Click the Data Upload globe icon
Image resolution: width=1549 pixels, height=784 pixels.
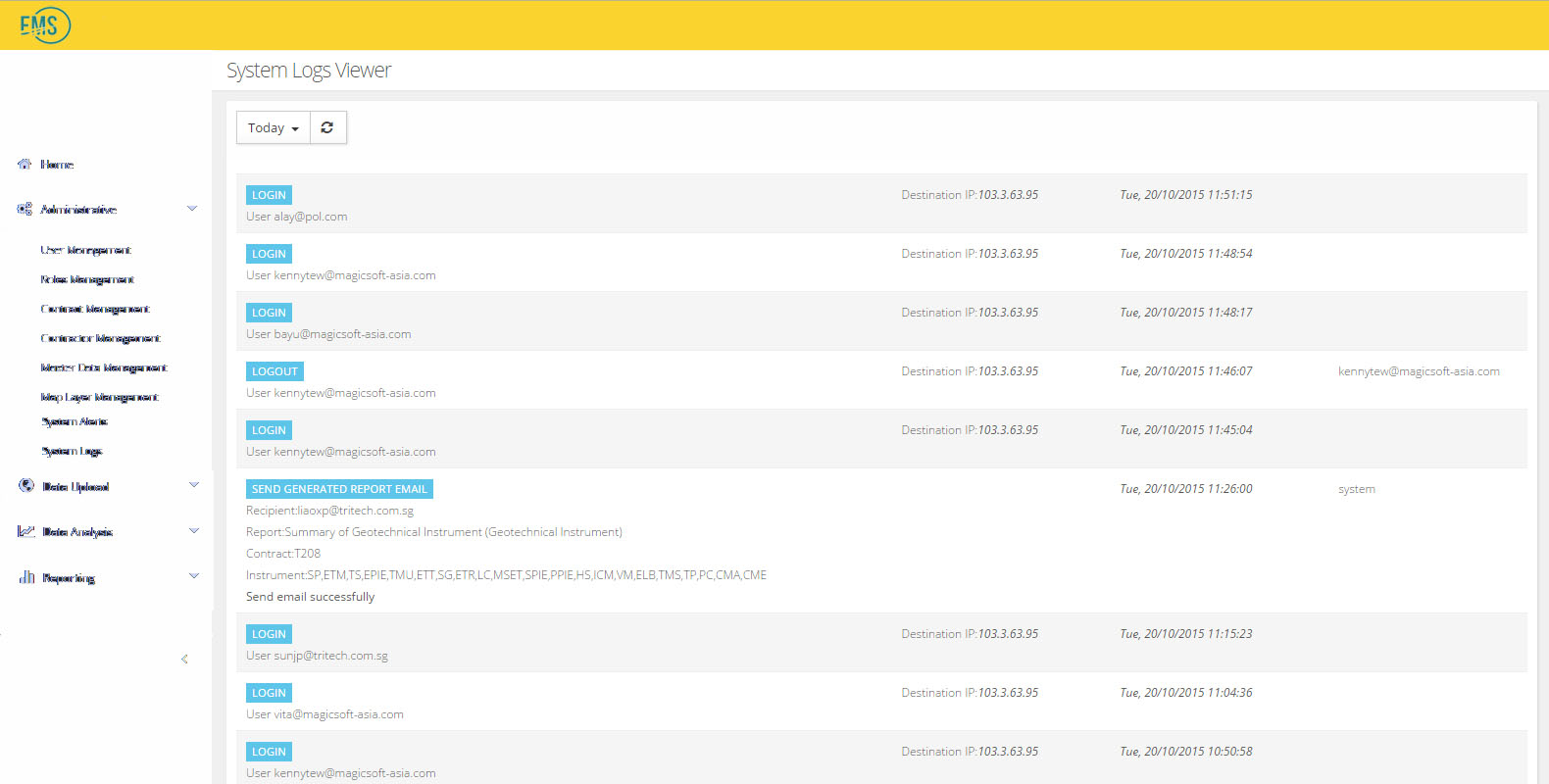(x=26, y=485)
